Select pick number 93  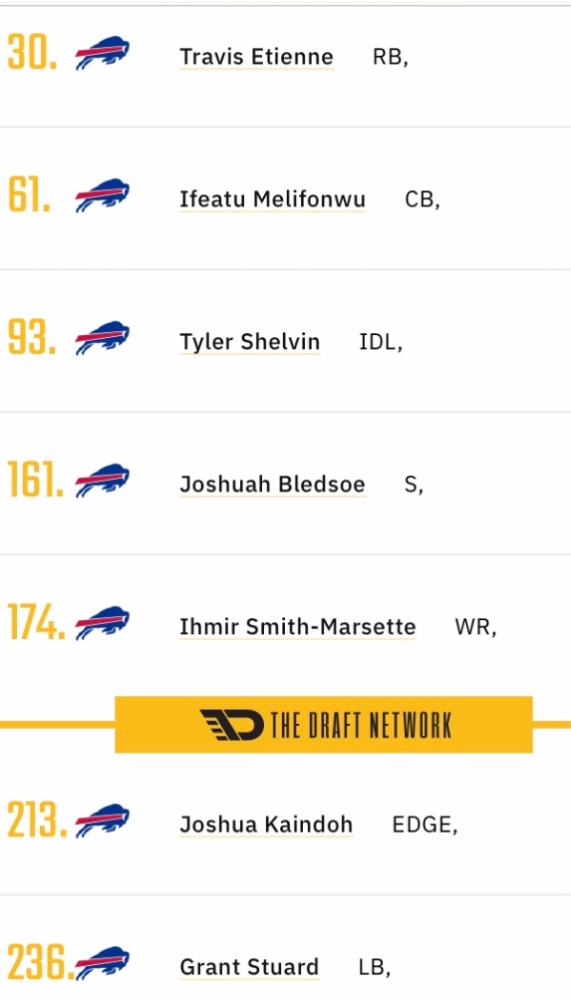click(31, 337)
